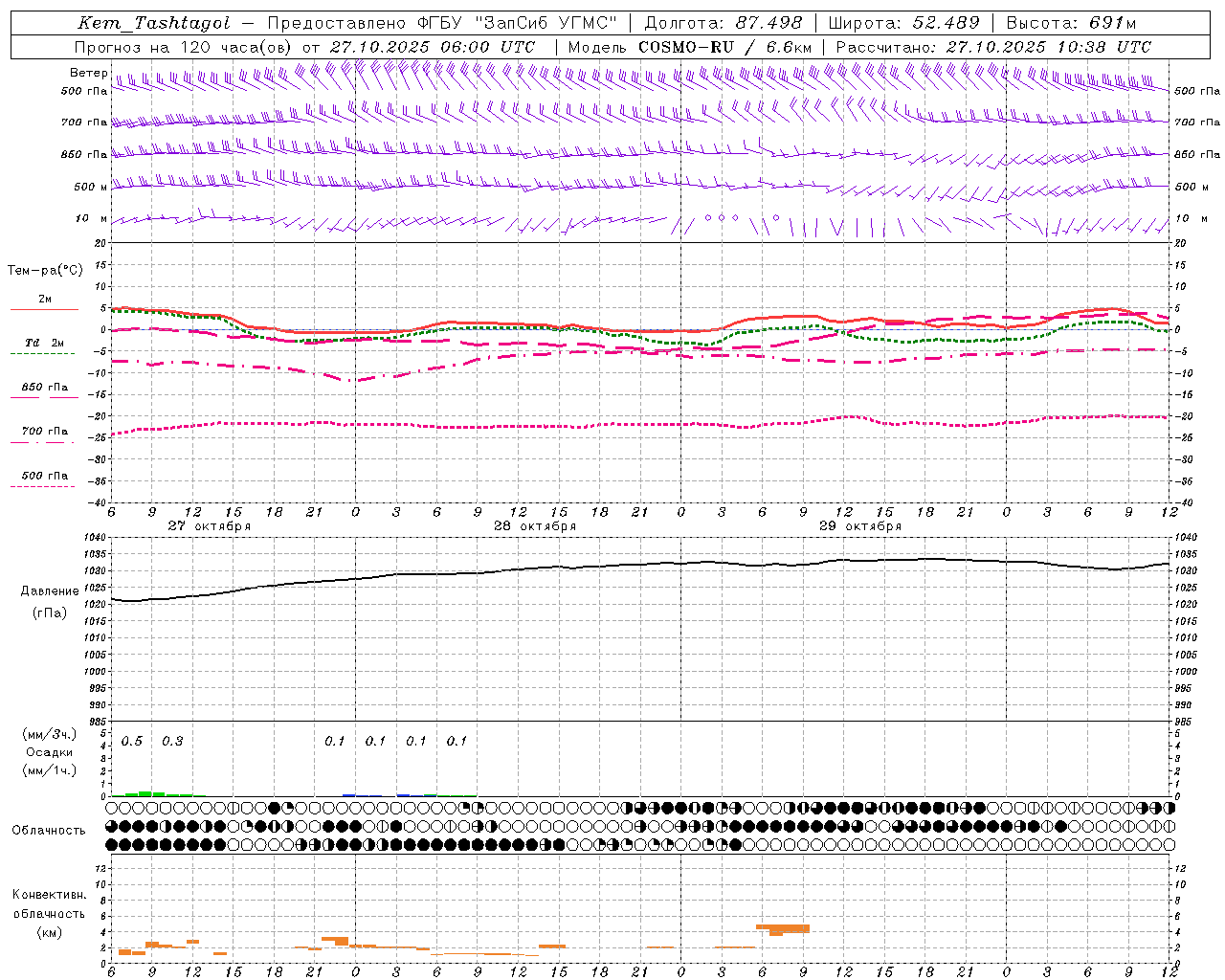The height and width of the screenshot is (980, 1225).
Task: Click the Давление pressure panel label
Action: (x=48, y=591)
